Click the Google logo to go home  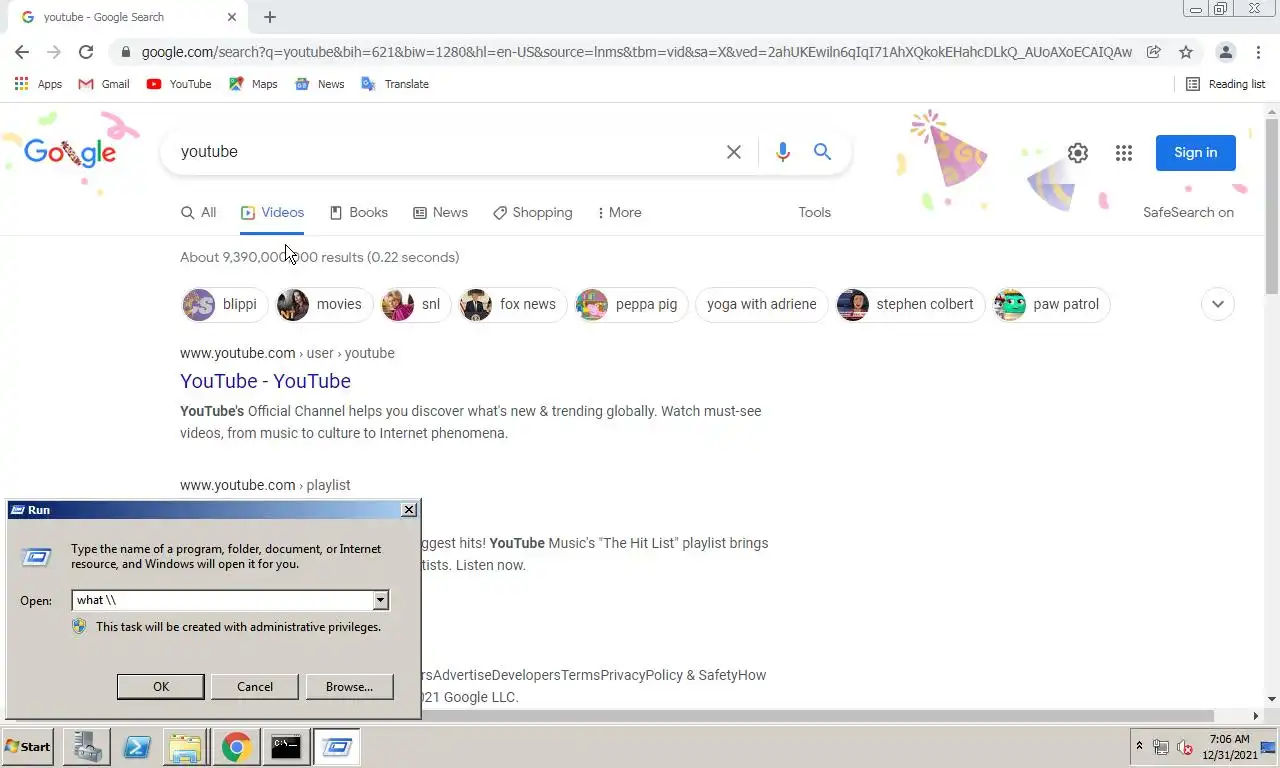pyautogui.click(x=70, y=152)
